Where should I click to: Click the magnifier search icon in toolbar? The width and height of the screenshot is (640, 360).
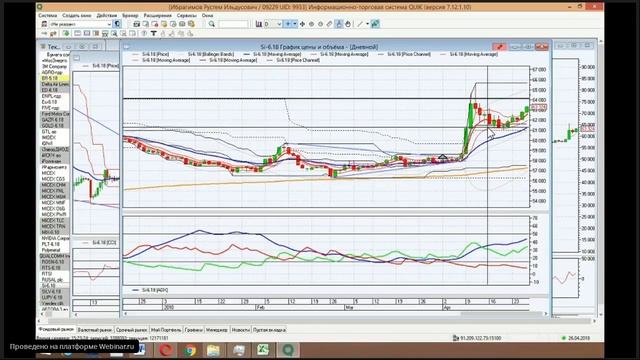coord(211,24)
